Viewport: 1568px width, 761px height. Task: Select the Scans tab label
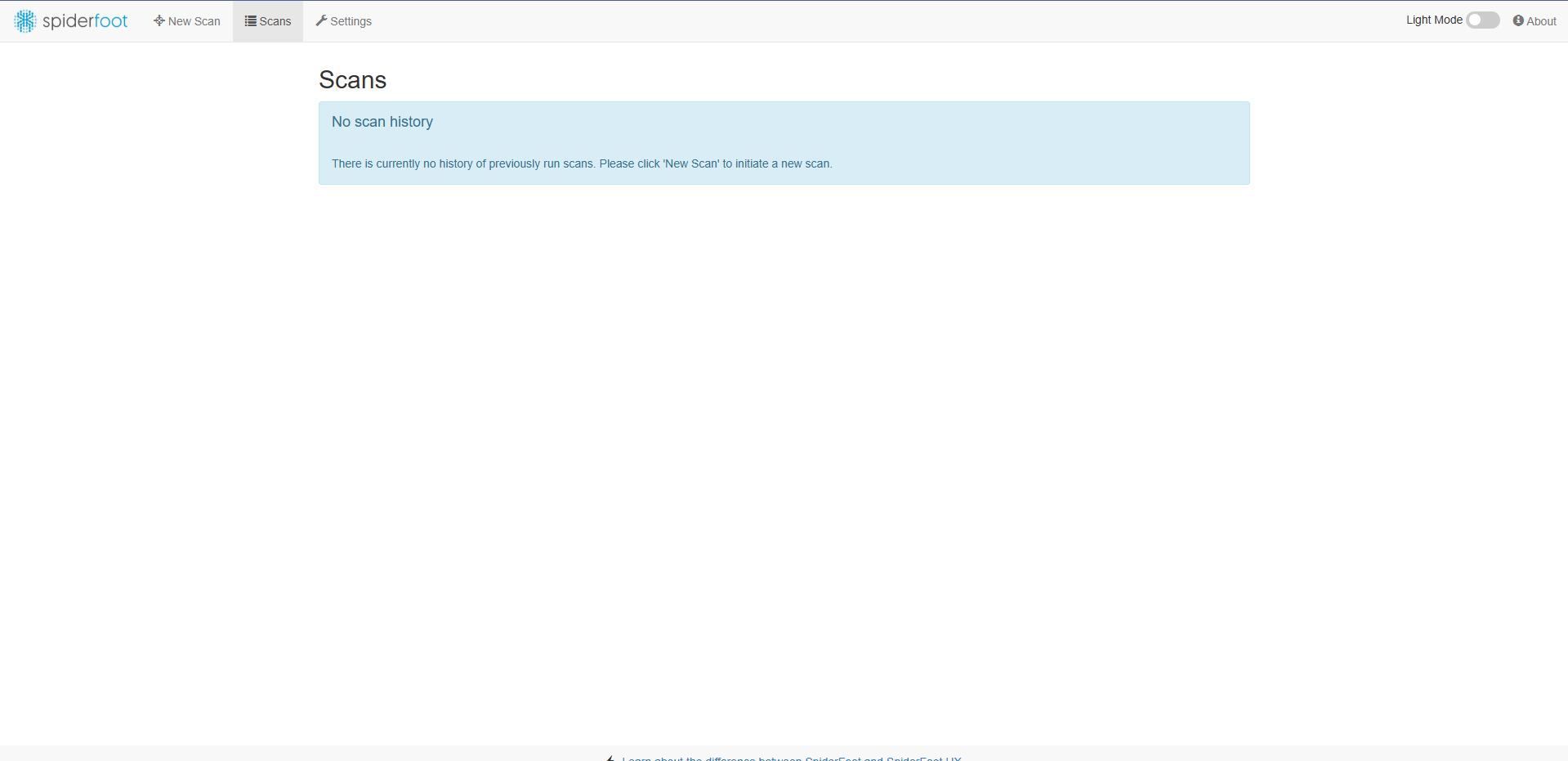tap(275, 21)
